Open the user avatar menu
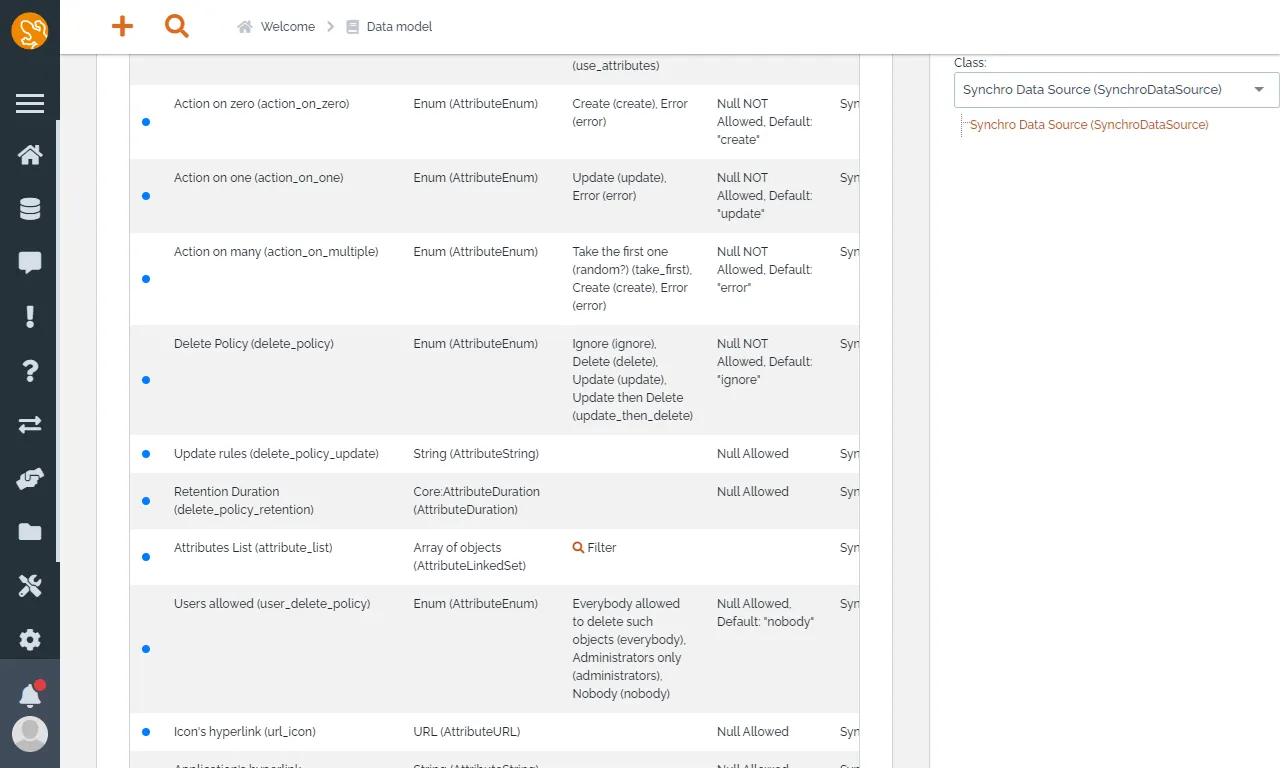The width and height of the screenshot is (1280, 768). point(30,734)
